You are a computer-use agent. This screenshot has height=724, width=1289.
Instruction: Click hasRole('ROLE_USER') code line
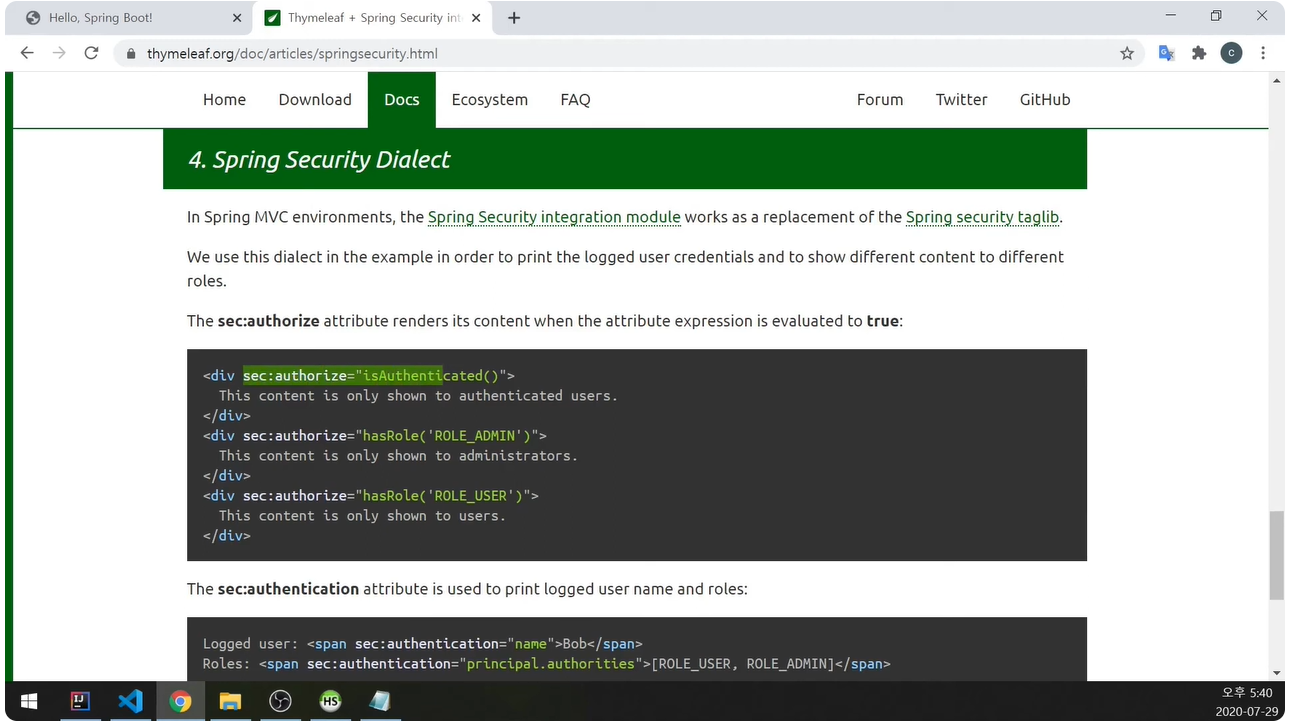(371, 496)
